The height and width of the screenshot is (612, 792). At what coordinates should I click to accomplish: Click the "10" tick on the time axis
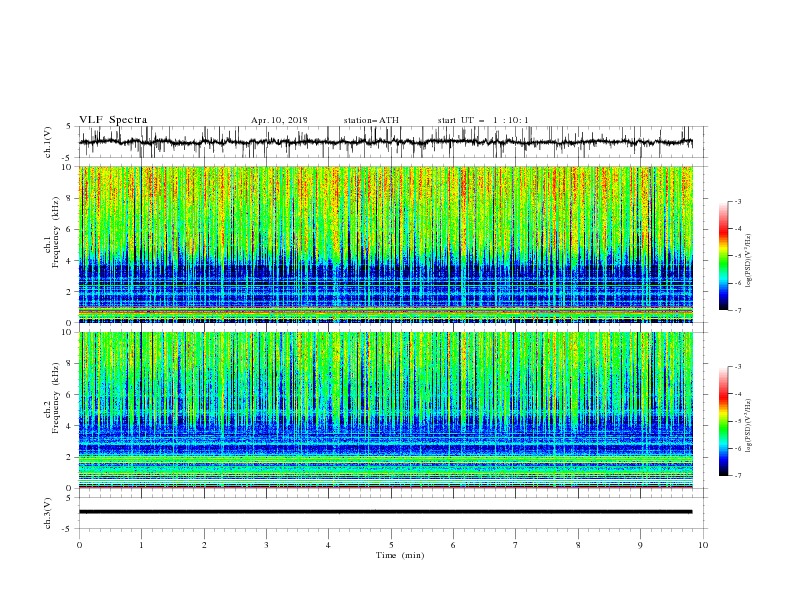703,545
